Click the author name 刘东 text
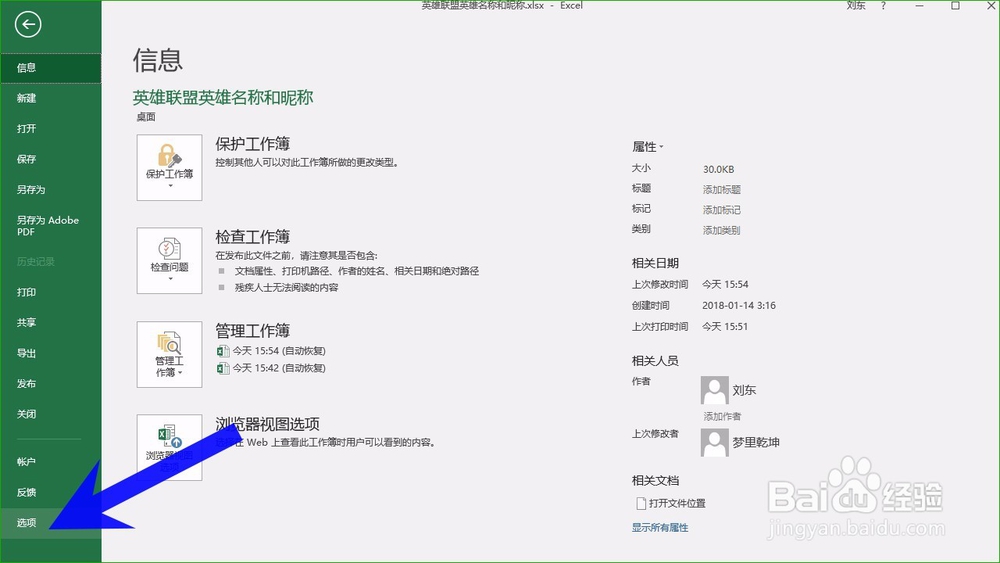The height and width of the screenshot is (563, 1000). [744, 390]
